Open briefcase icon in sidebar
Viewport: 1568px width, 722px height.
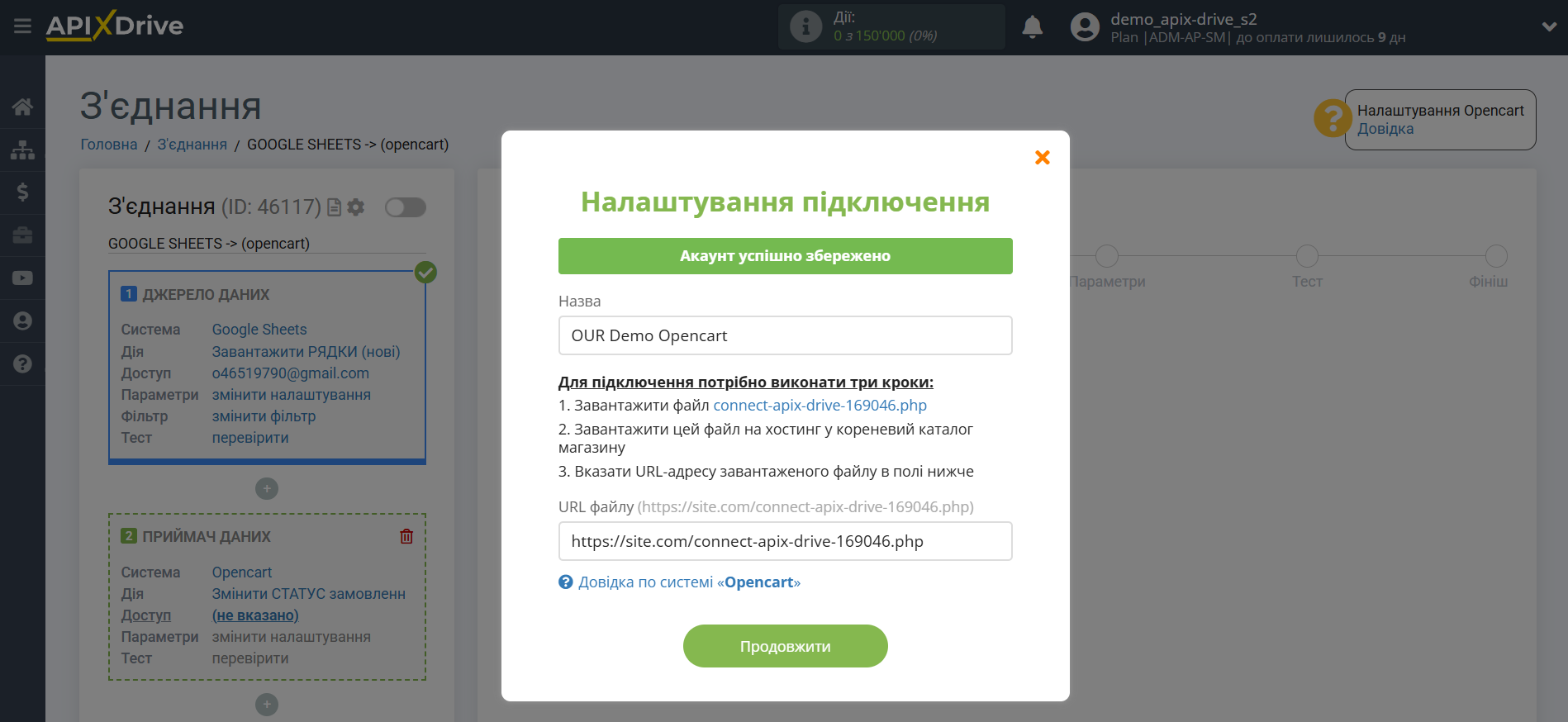click(x=22, y=235)
